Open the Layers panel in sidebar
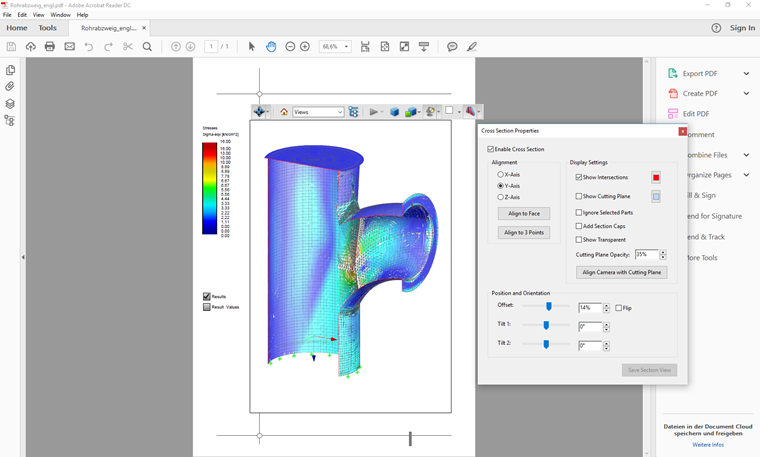760x457 pixels. (10, 104)
